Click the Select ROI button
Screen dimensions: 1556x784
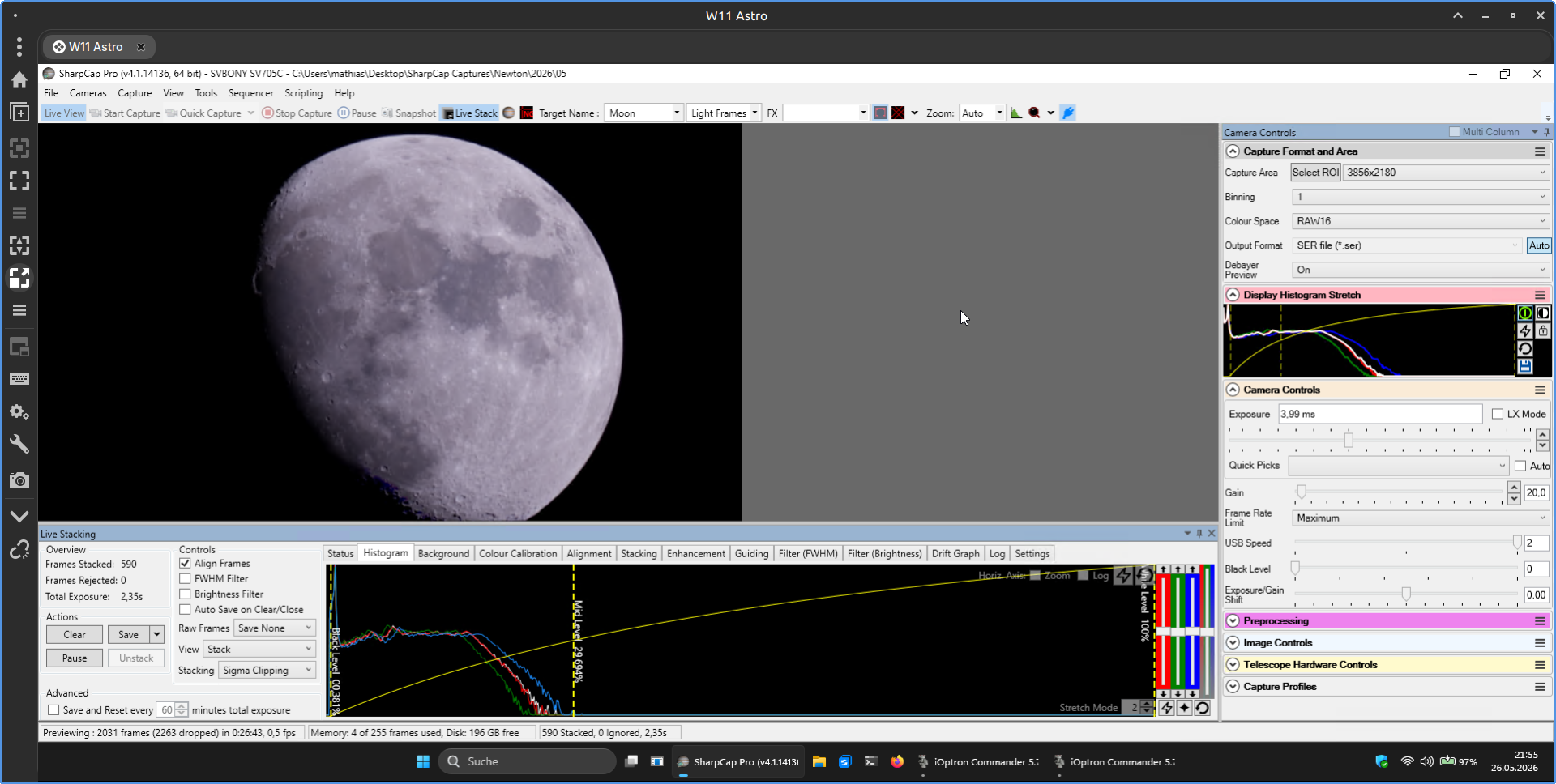[x=1315, y=173]
